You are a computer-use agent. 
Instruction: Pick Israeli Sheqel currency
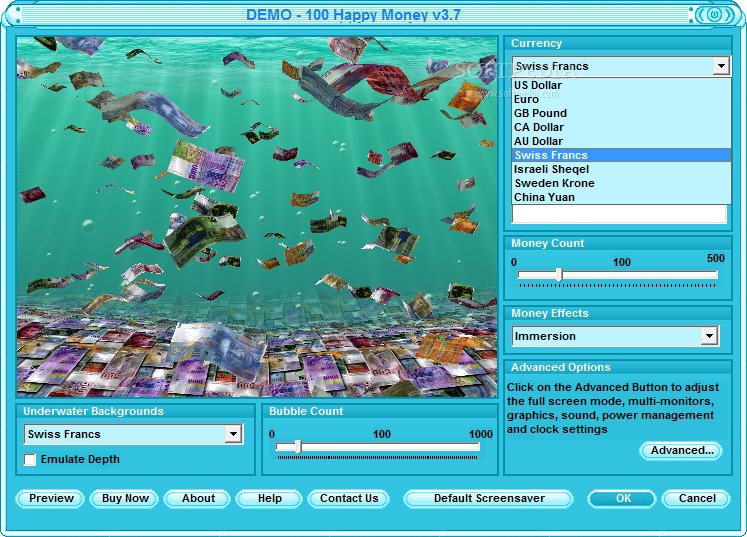[621, 169]
